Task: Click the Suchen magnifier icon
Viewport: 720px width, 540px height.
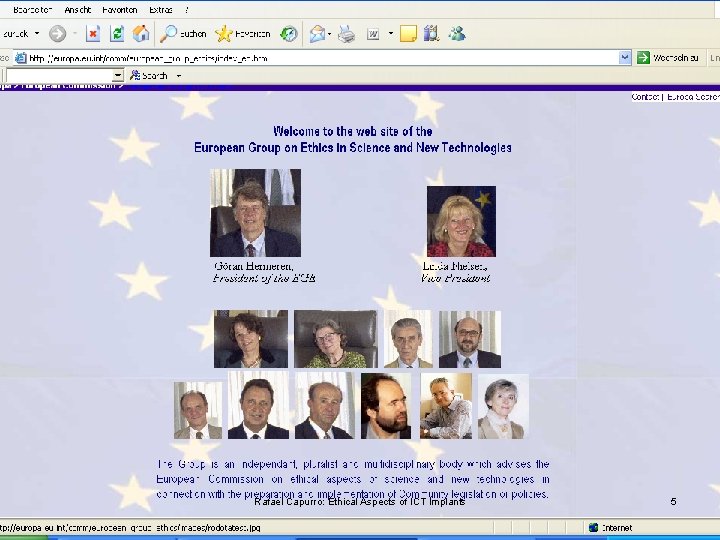Action: (x=168, y=34)
